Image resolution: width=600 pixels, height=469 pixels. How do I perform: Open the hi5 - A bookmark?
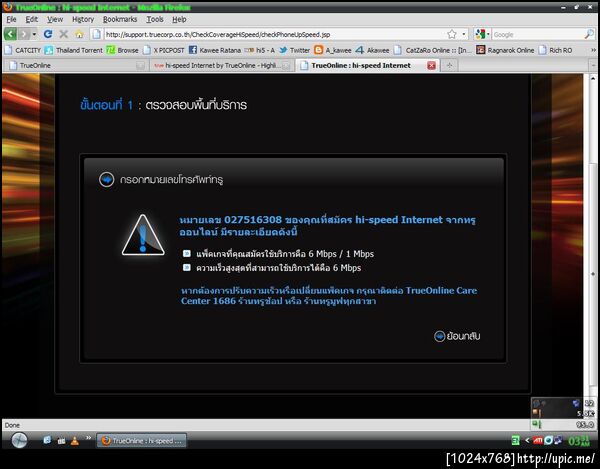260,50
